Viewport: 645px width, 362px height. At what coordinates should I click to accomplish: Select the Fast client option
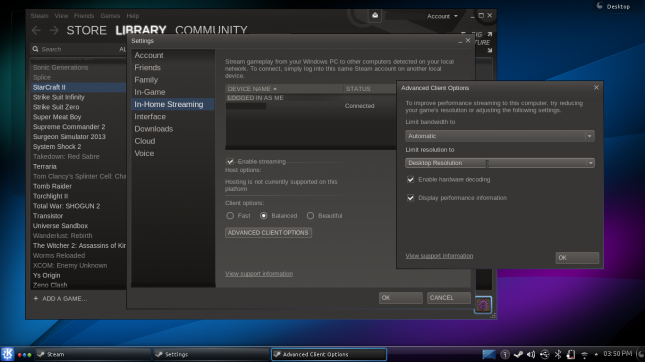click(x=230, y=216)
